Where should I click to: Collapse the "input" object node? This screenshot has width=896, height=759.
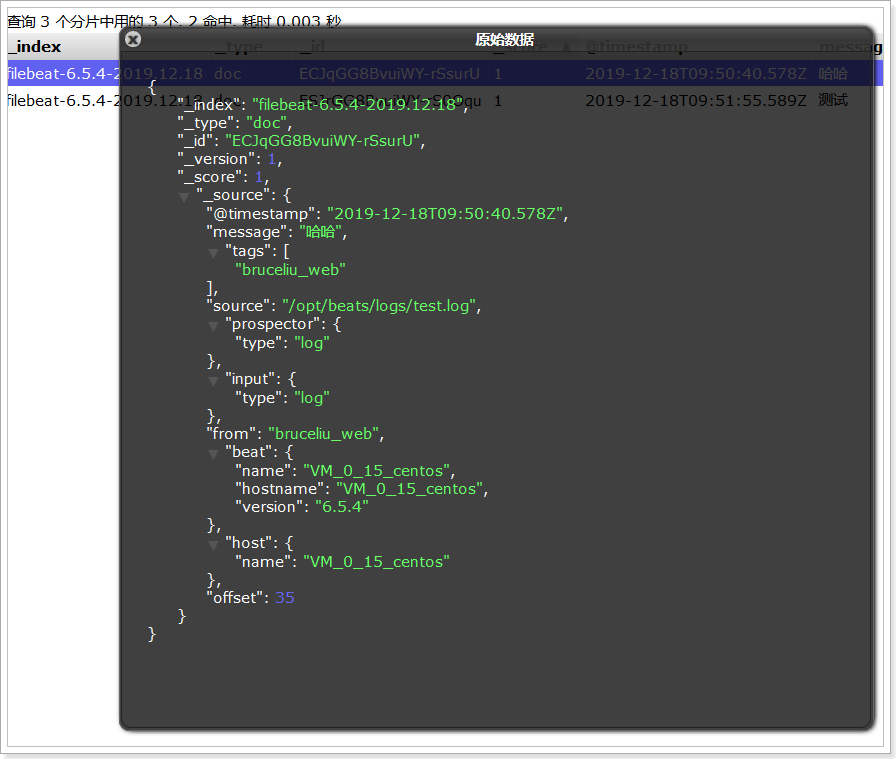(x=213, y=381)
